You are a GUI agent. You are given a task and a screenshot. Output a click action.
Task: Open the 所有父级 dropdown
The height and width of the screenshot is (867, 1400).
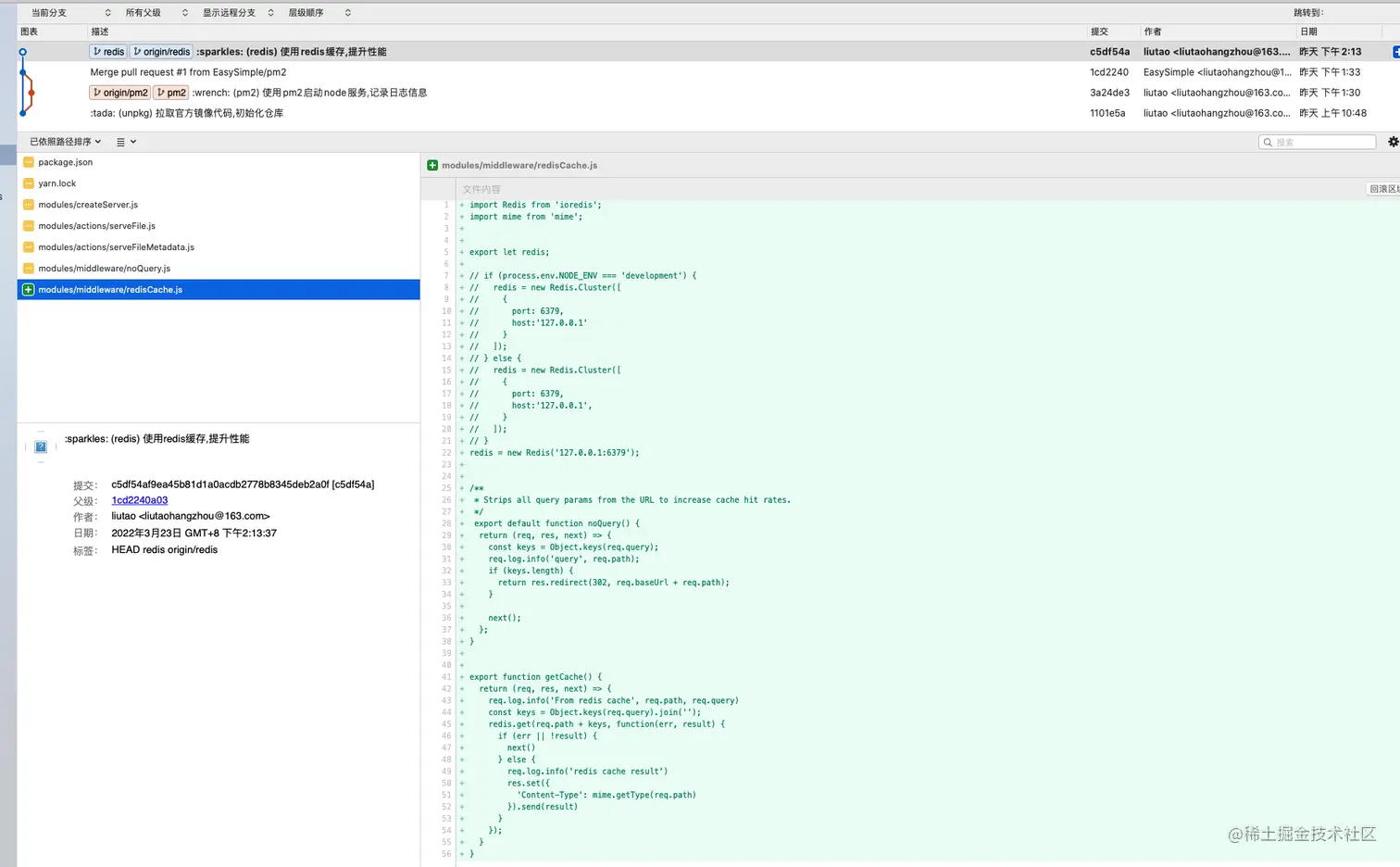[157, 13]
